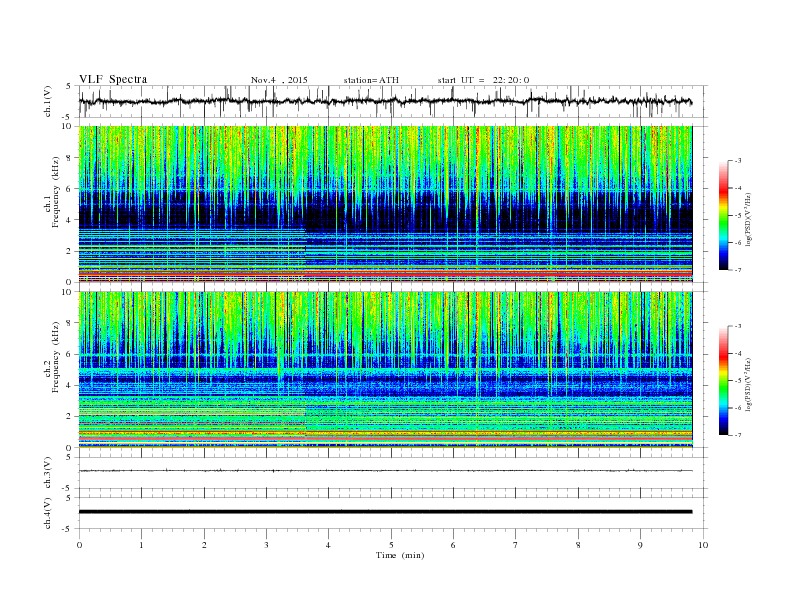This screenshot has width=792, height=612.
Task: Click the ch.2 spectrogram panel
Action: pos(385,370)
